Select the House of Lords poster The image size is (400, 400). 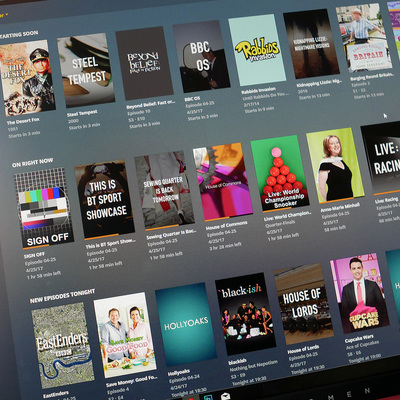point(303,304)
